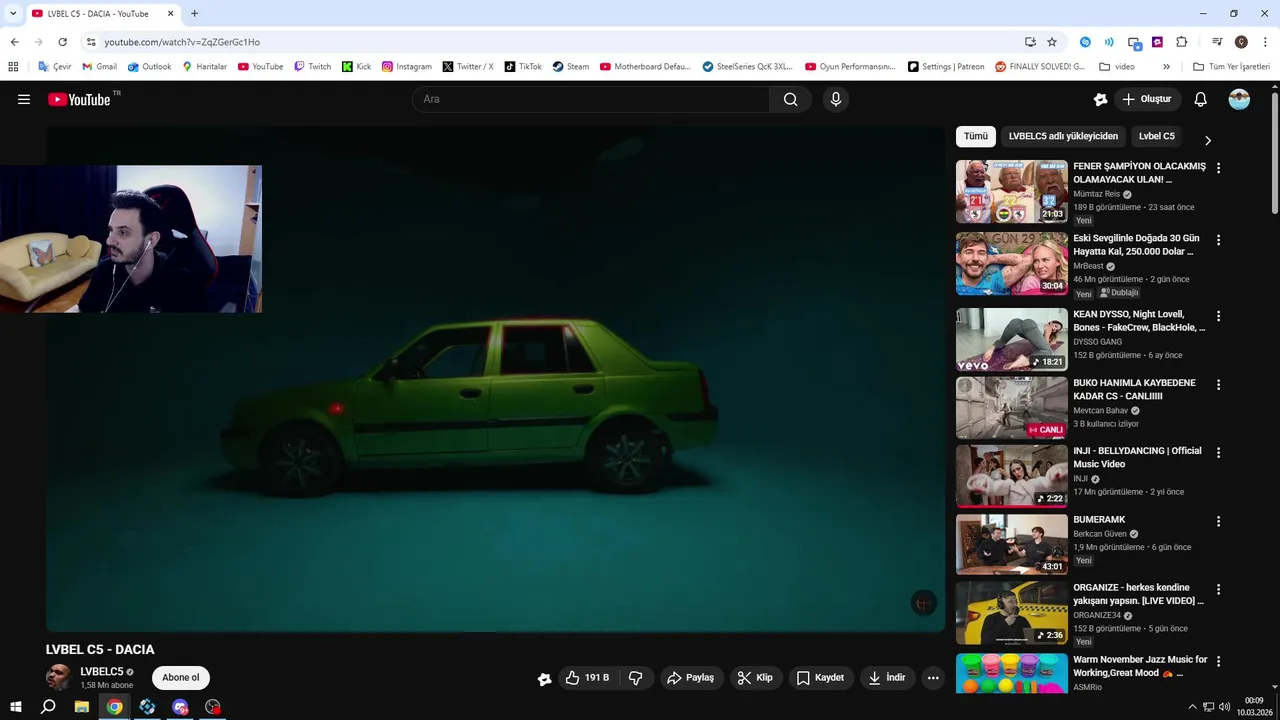
Task: Open Discord from the taskbar
Action: pyautogui.click(x=180, y=707)
